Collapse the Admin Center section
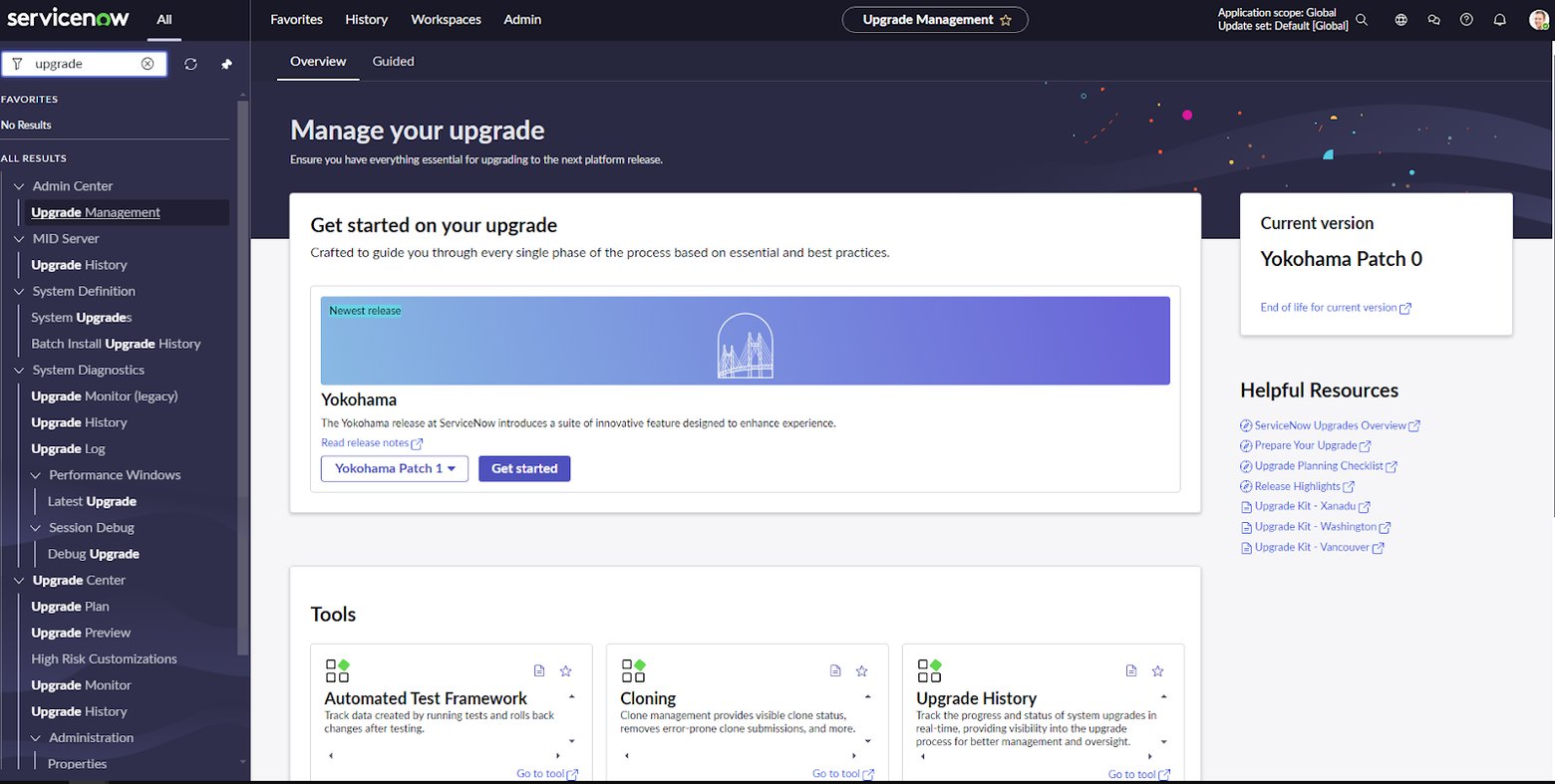1555x784 pixels. (x=18, y=185)
